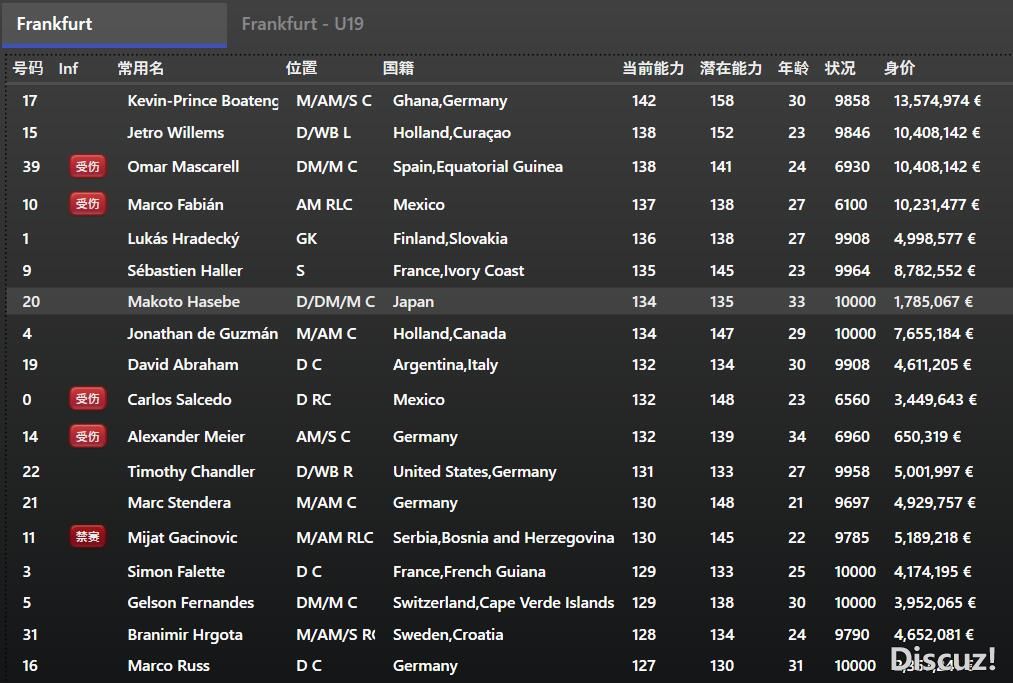Click nationality Sweden,Croatia

tap(448, 635)
